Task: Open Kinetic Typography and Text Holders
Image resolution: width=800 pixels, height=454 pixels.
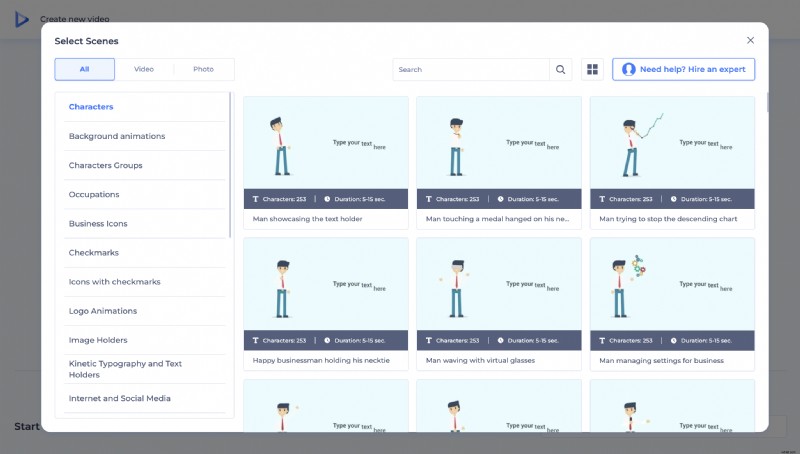Action: tap(125, 369)
